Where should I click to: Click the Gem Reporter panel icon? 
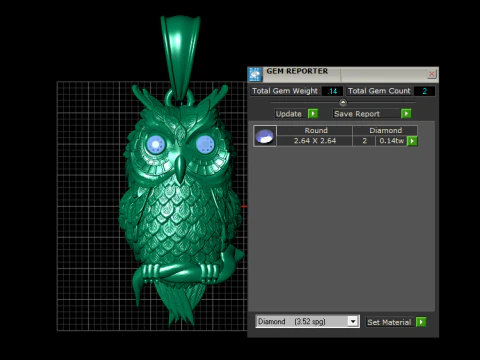(255, 74)
